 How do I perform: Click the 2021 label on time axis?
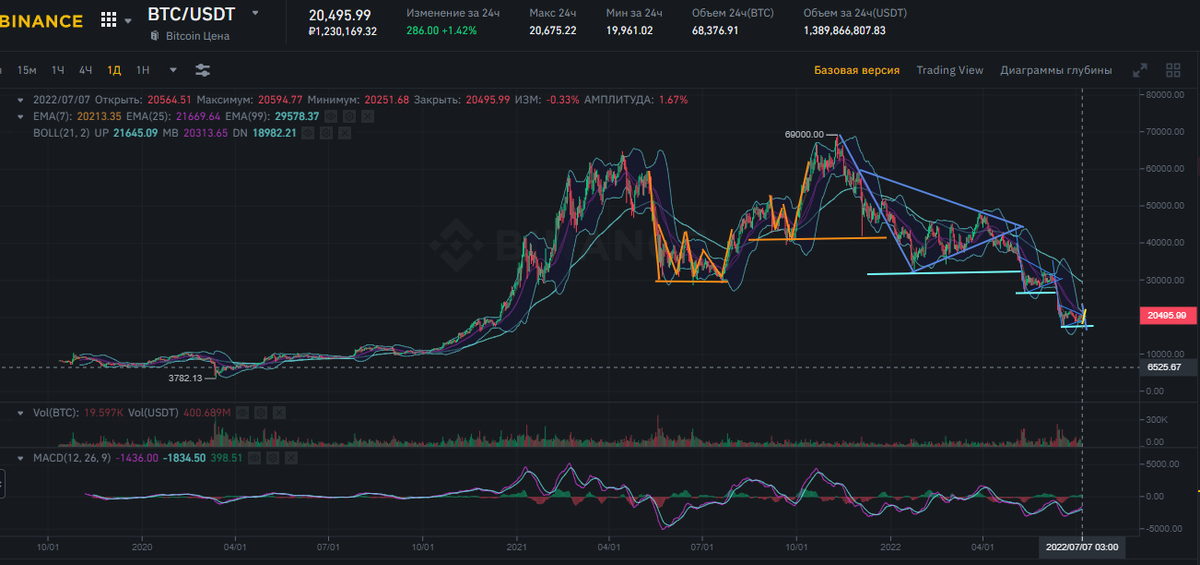pos(516,547)
